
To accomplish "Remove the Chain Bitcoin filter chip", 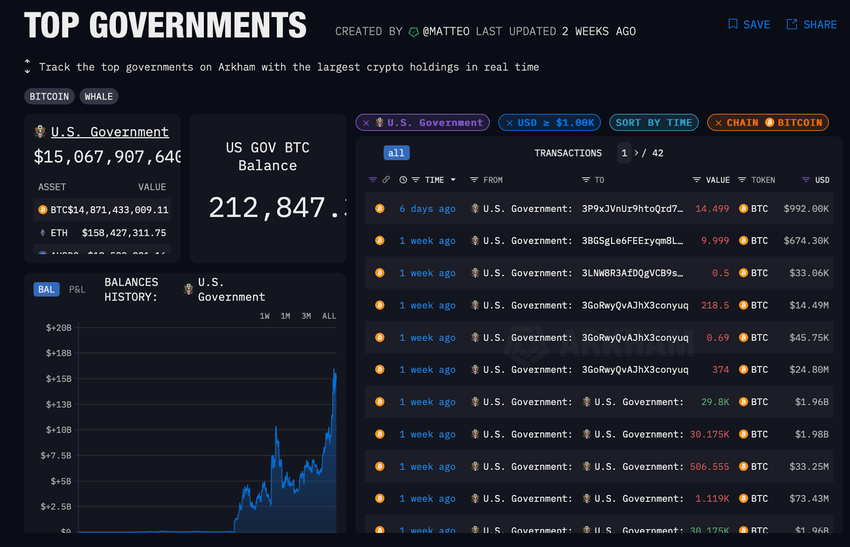I will [x=718, y=123].
